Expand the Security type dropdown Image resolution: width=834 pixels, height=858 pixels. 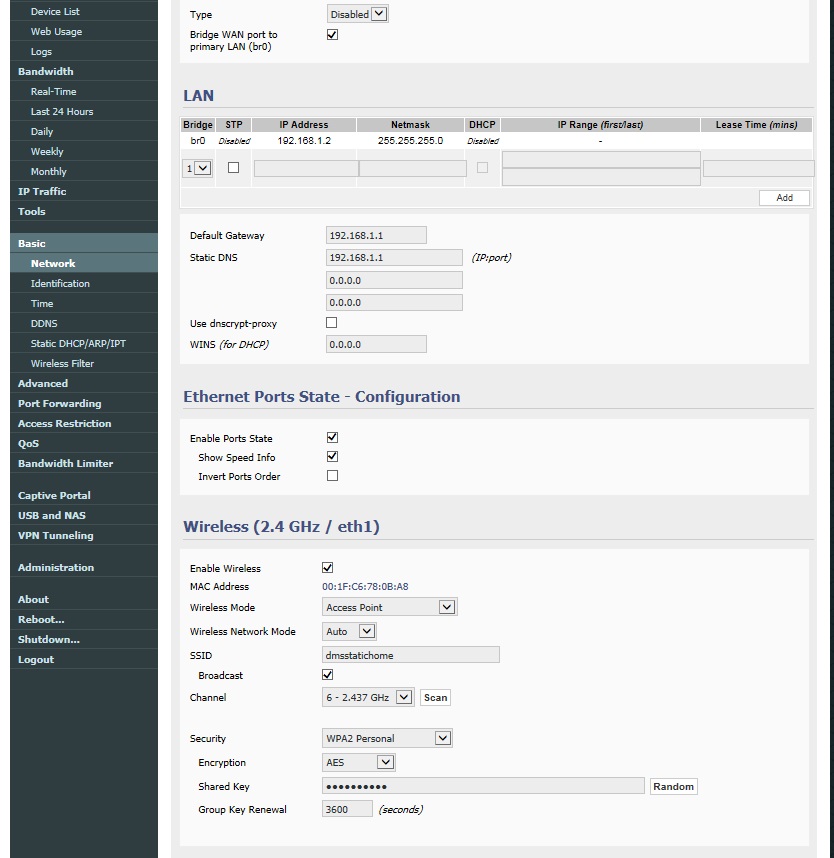pos(387,738)
